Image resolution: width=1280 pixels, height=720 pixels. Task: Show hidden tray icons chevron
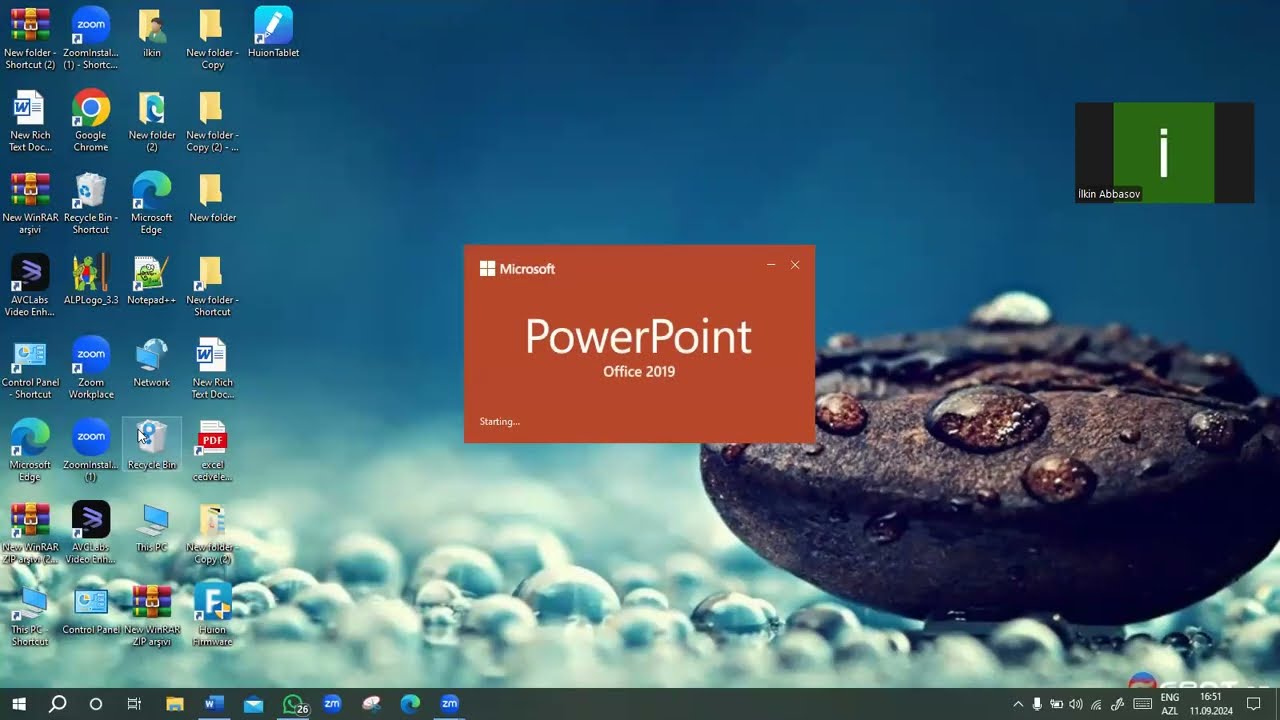(1018, 704)
